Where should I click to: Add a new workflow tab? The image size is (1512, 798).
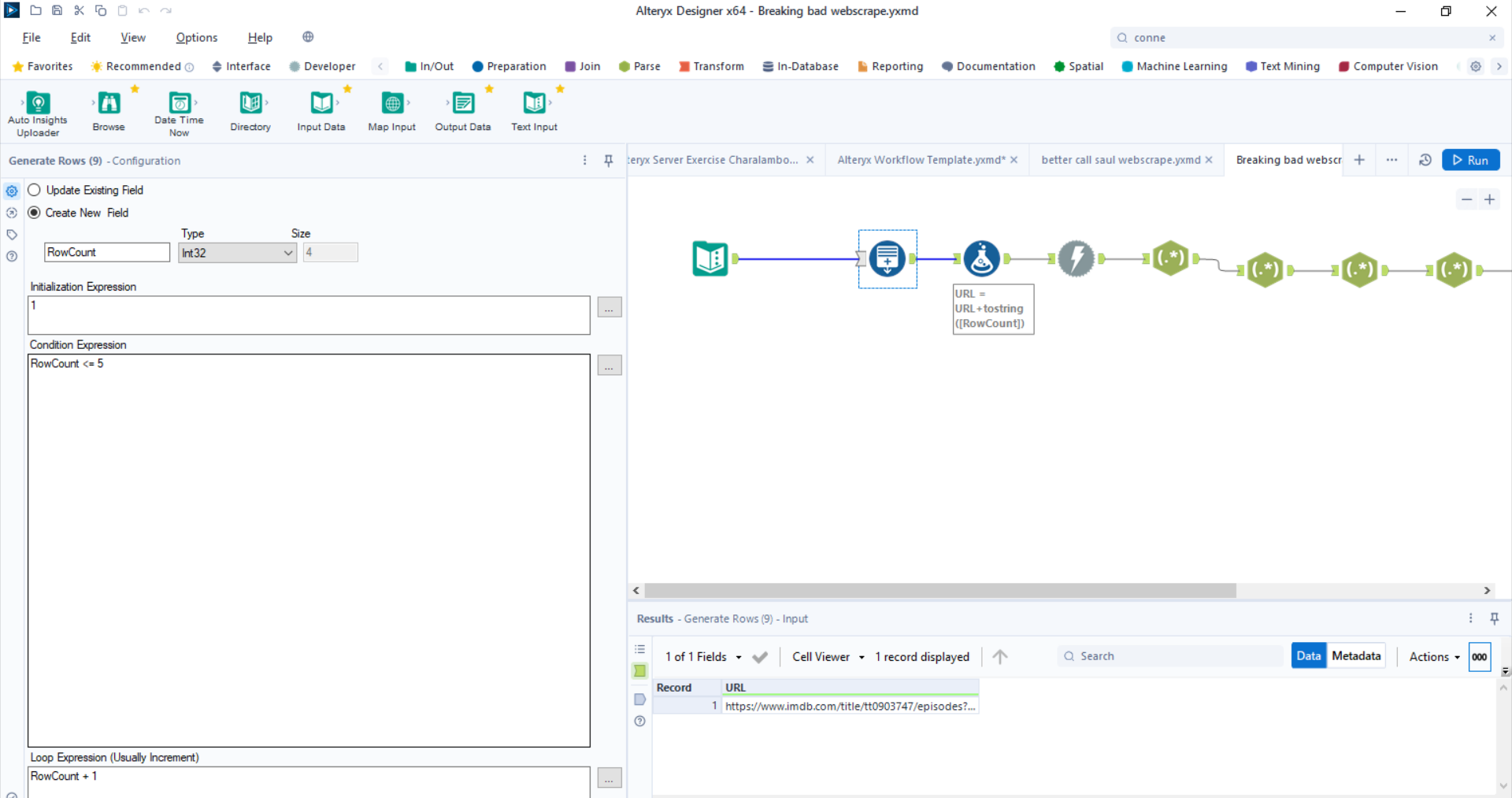[1359, 160]
